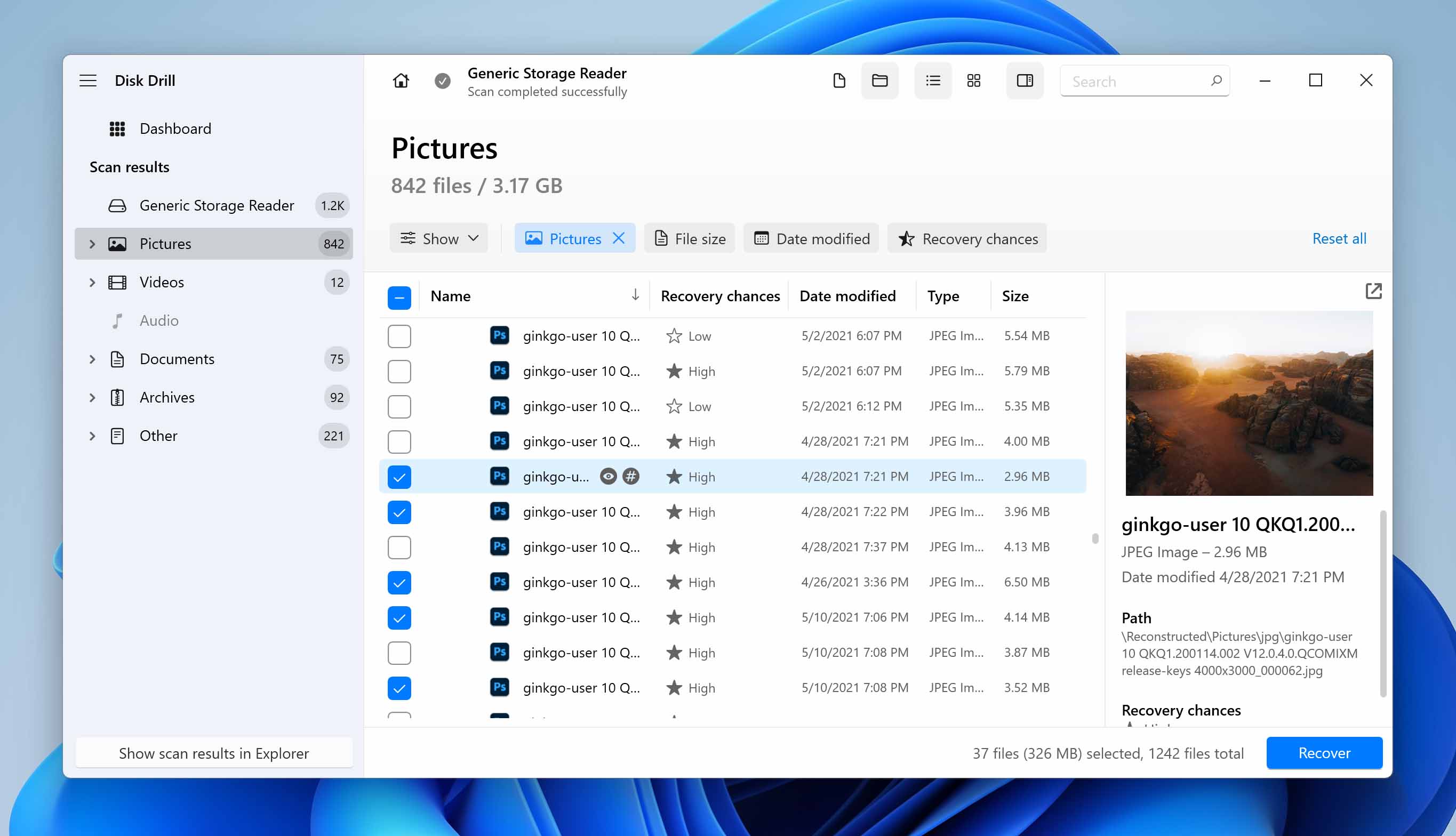Open preview in external window icon
The width and height of the screenshot is (1456, 836).
coord(1373,291)
